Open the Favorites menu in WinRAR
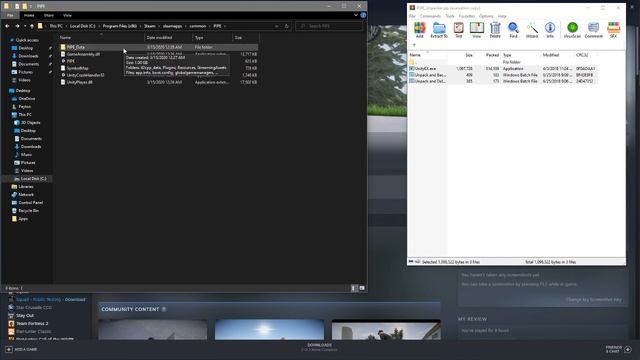The height and width of the screenshot is (360, 640). (x=467, y=16)
